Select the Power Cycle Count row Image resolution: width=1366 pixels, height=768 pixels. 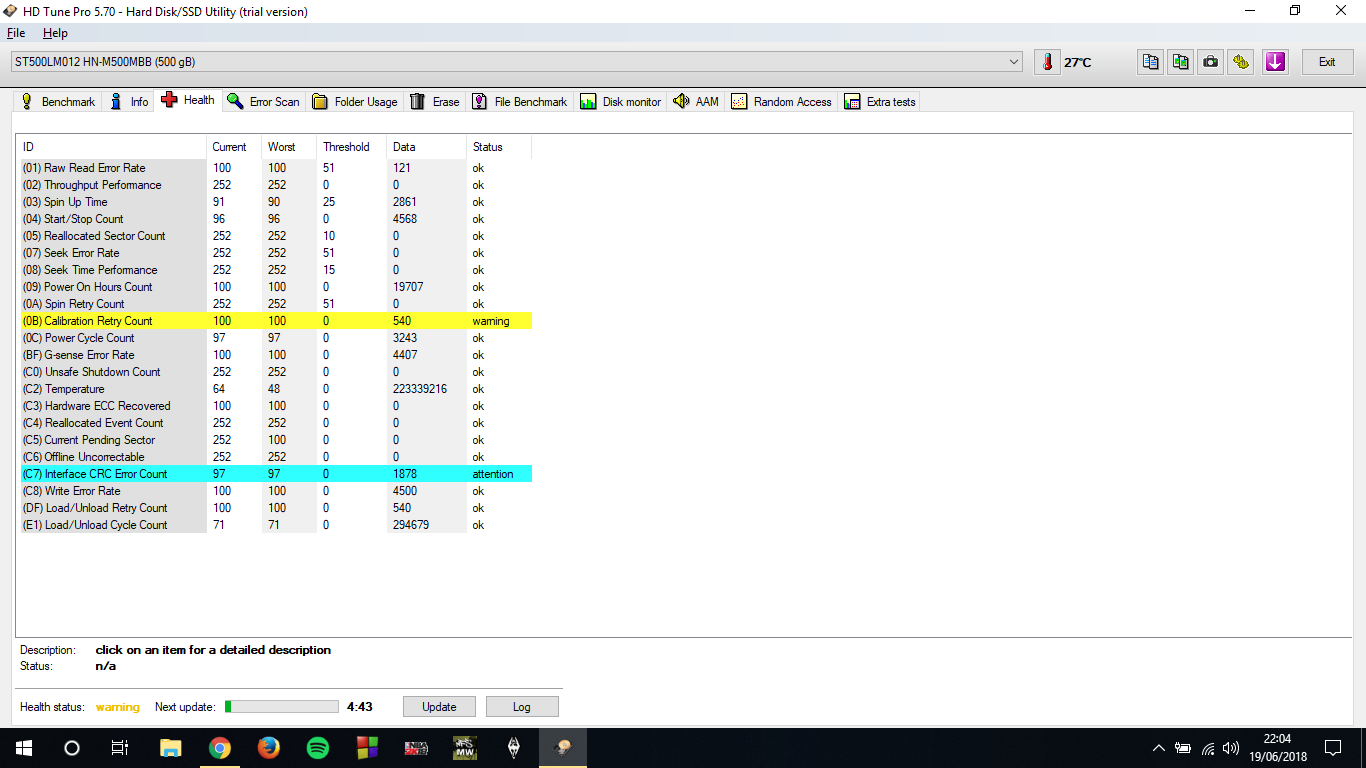(276, 338)
